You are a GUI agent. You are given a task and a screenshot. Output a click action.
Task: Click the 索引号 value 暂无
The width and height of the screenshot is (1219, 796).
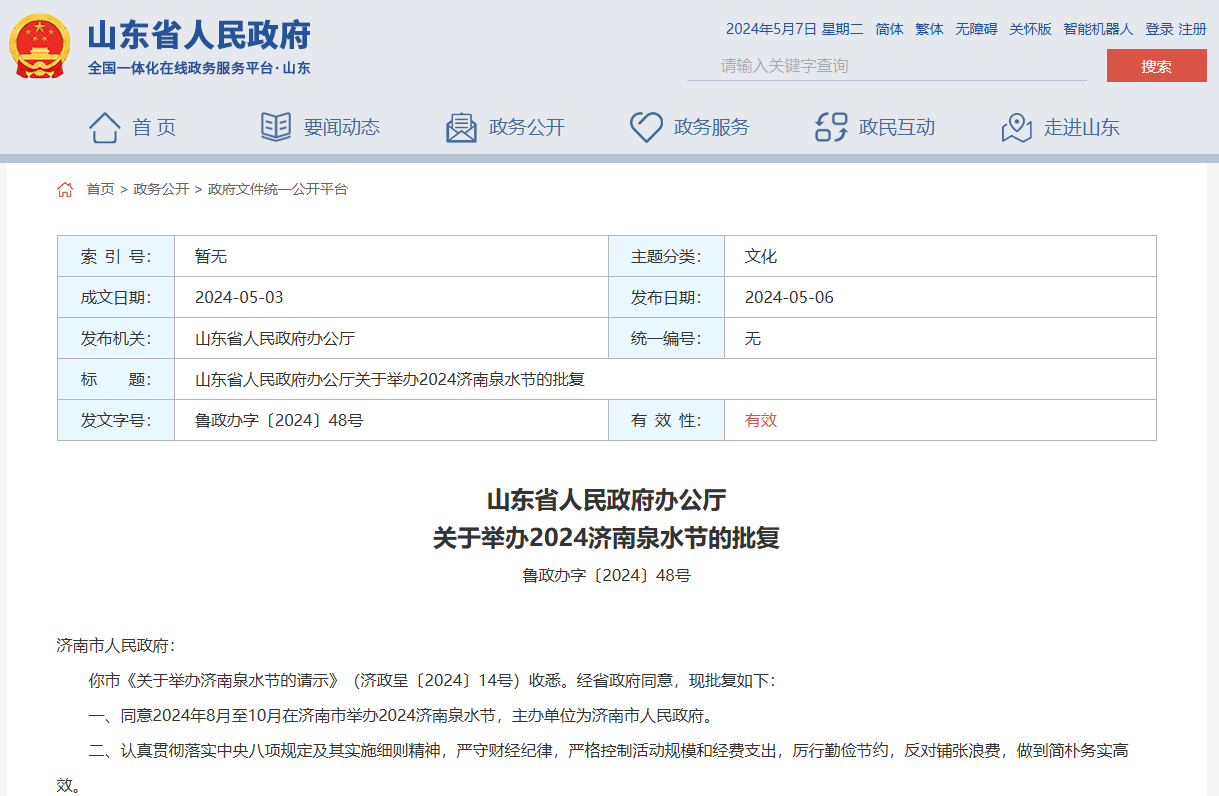point(211,257)
